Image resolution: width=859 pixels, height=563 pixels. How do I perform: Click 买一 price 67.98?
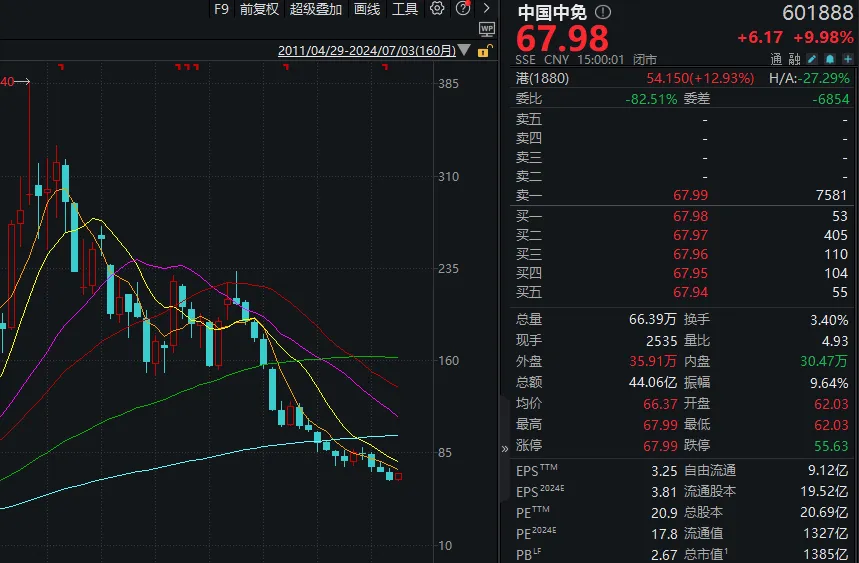pos(690,216)
